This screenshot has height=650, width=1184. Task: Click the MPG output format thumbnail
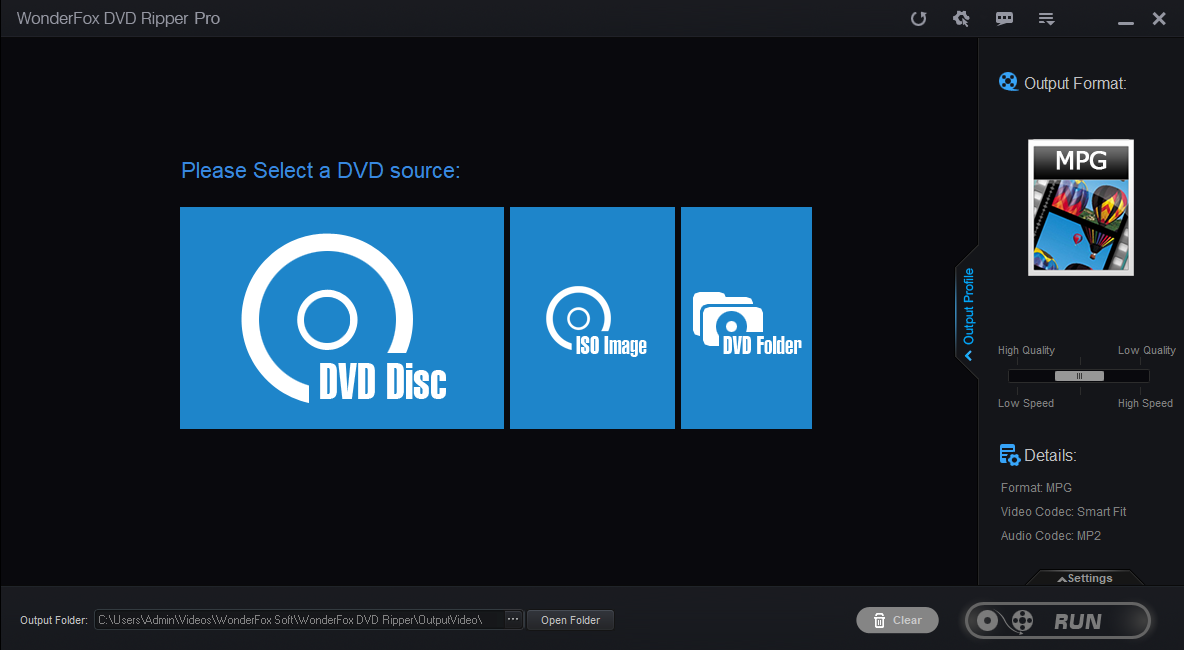point(1080,207)
